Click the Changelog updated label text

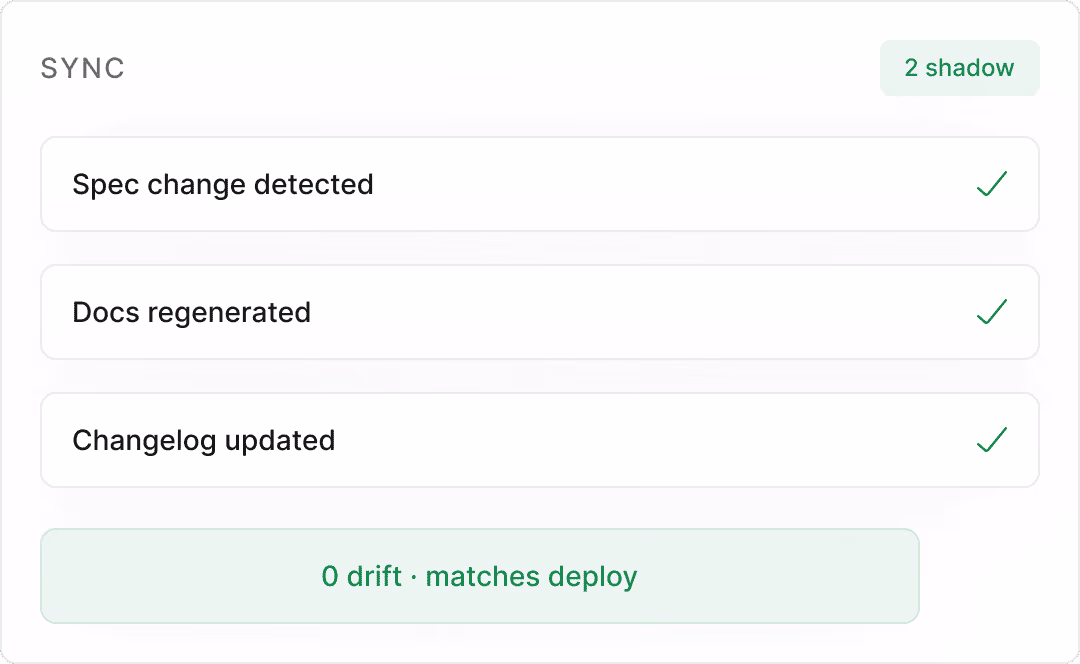pos(204,441)
